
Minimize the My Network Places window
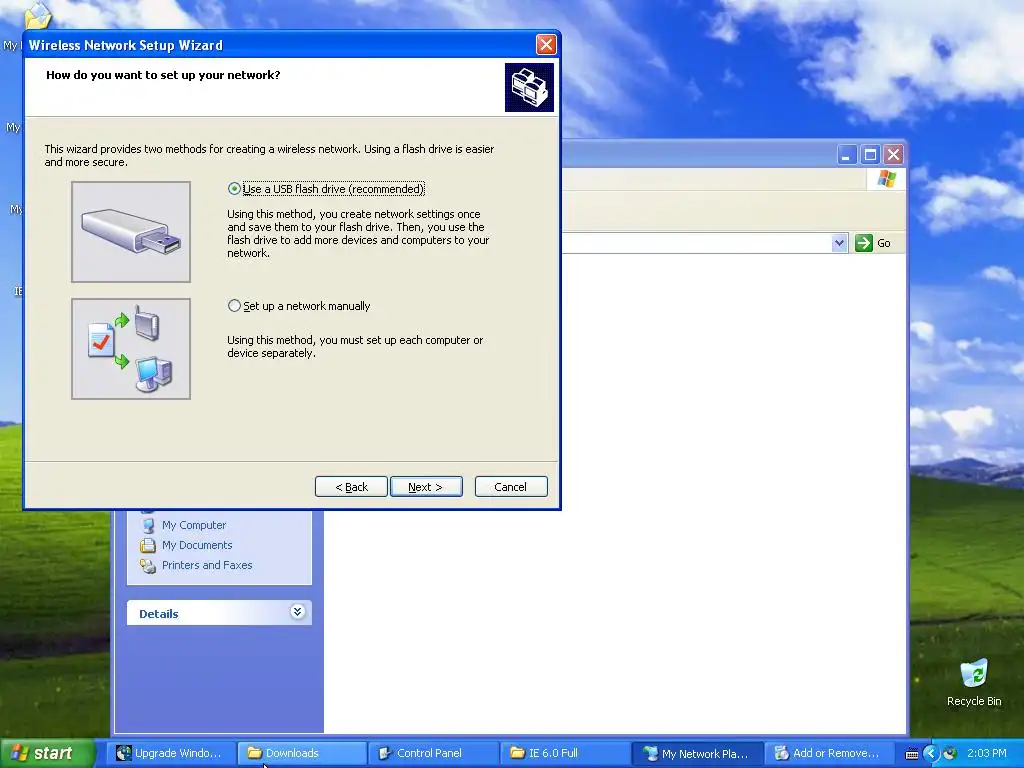(847, 155)
